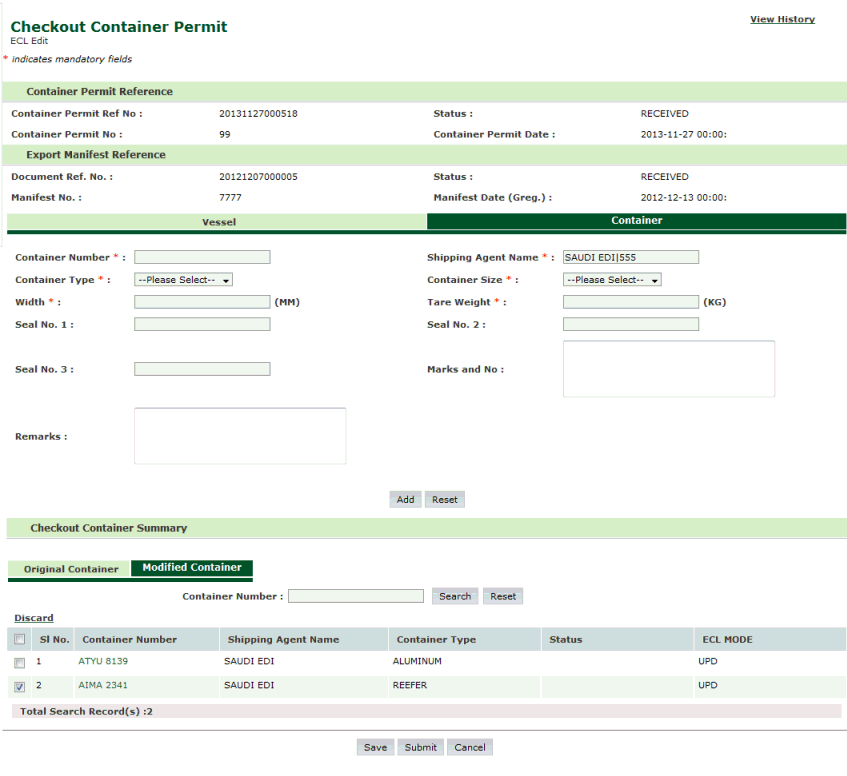This screenshot has width=847, height=776.
Task: Expand the Container Size dropdown
Action: [612, 280]
